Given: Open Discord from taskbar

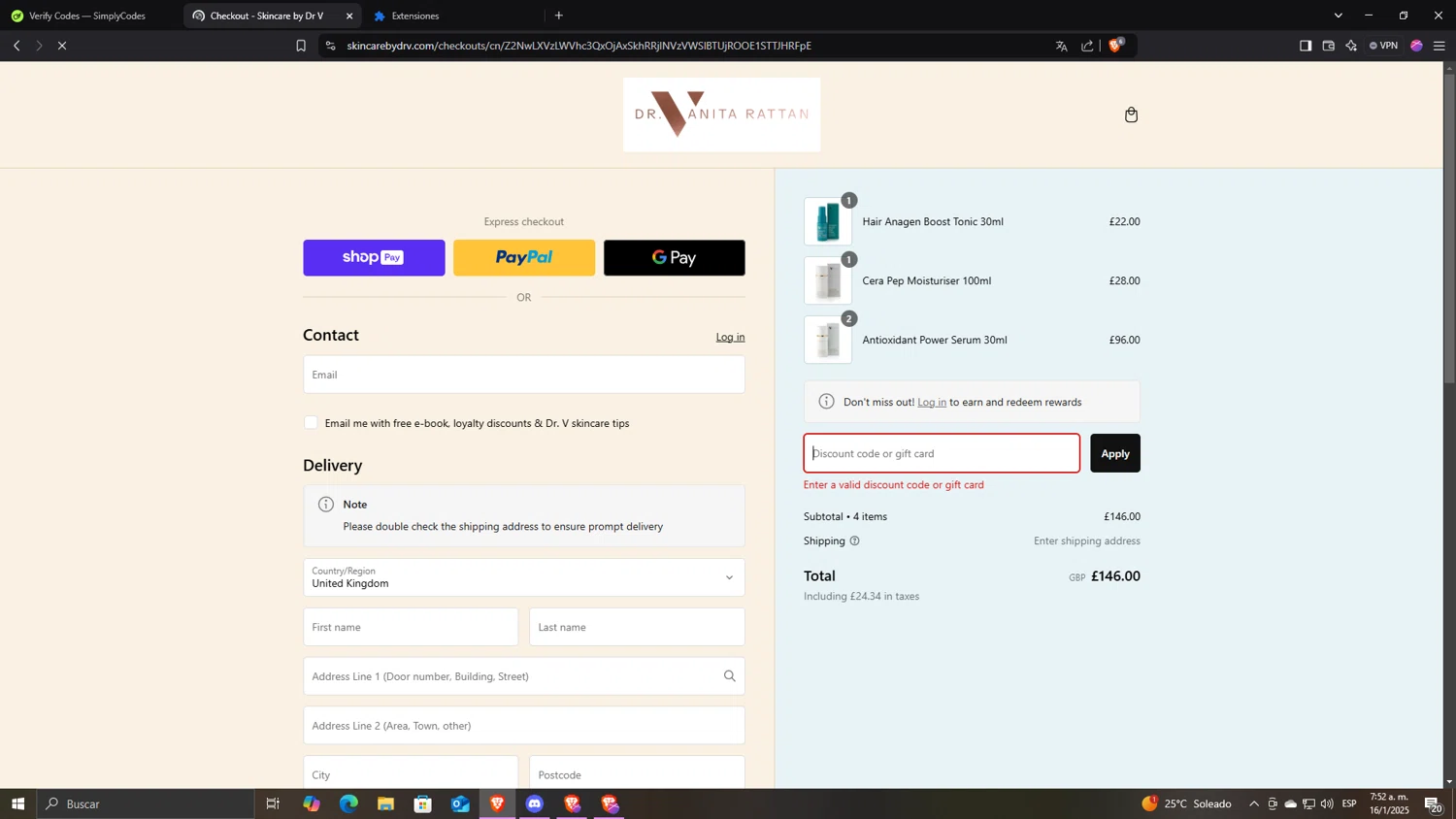Looking at the screenshot, I should (x=535, y=803).
